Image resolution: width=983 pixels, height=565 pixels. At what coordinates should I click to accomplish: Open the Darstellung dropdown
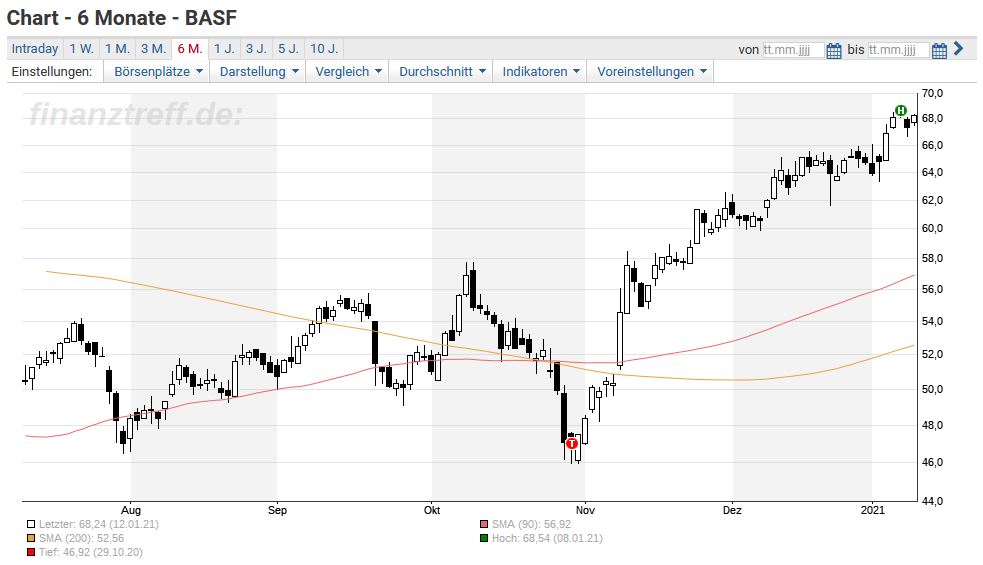point(258,71)
